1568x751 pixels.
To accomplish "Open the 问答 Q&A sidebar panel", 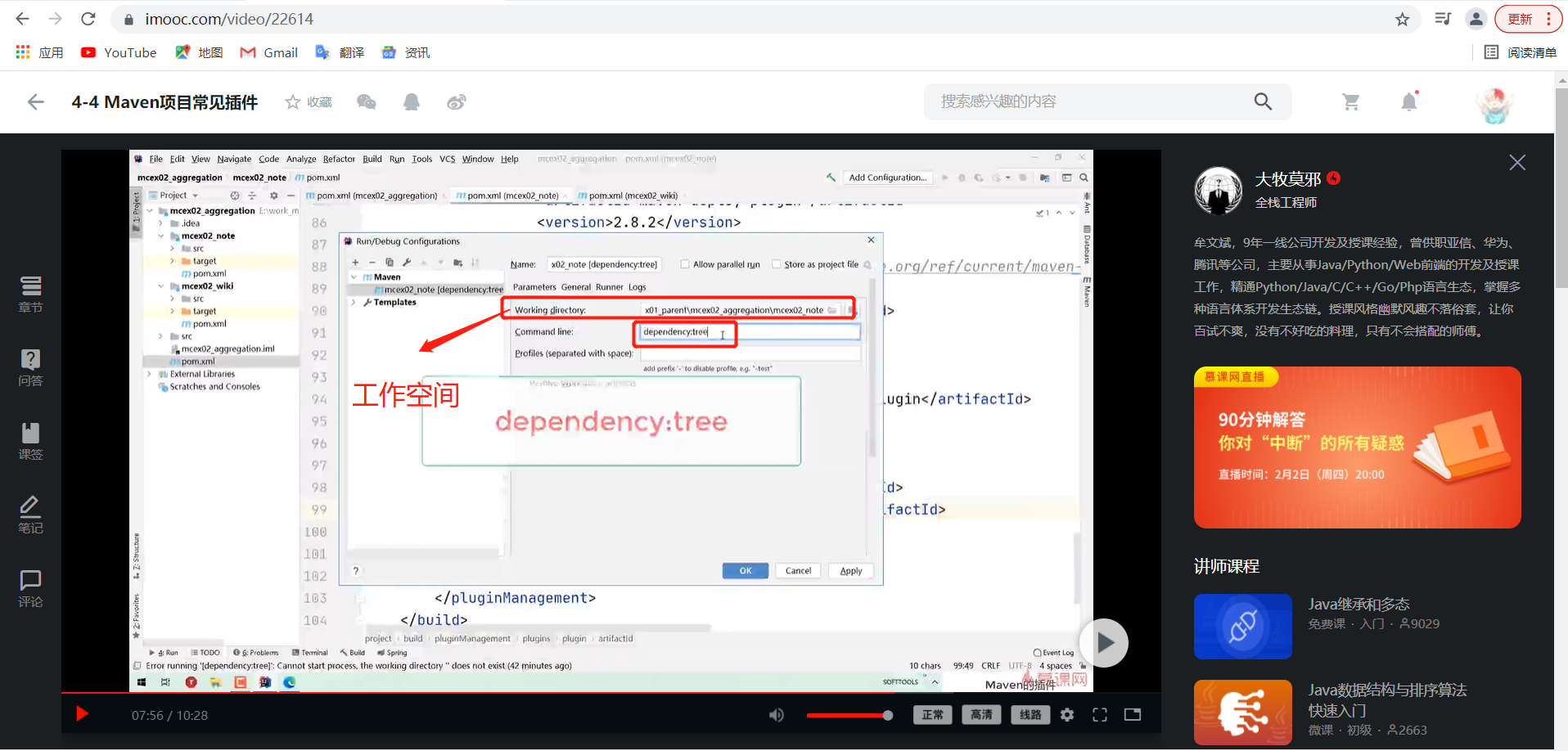I will [x=30, y=368].
